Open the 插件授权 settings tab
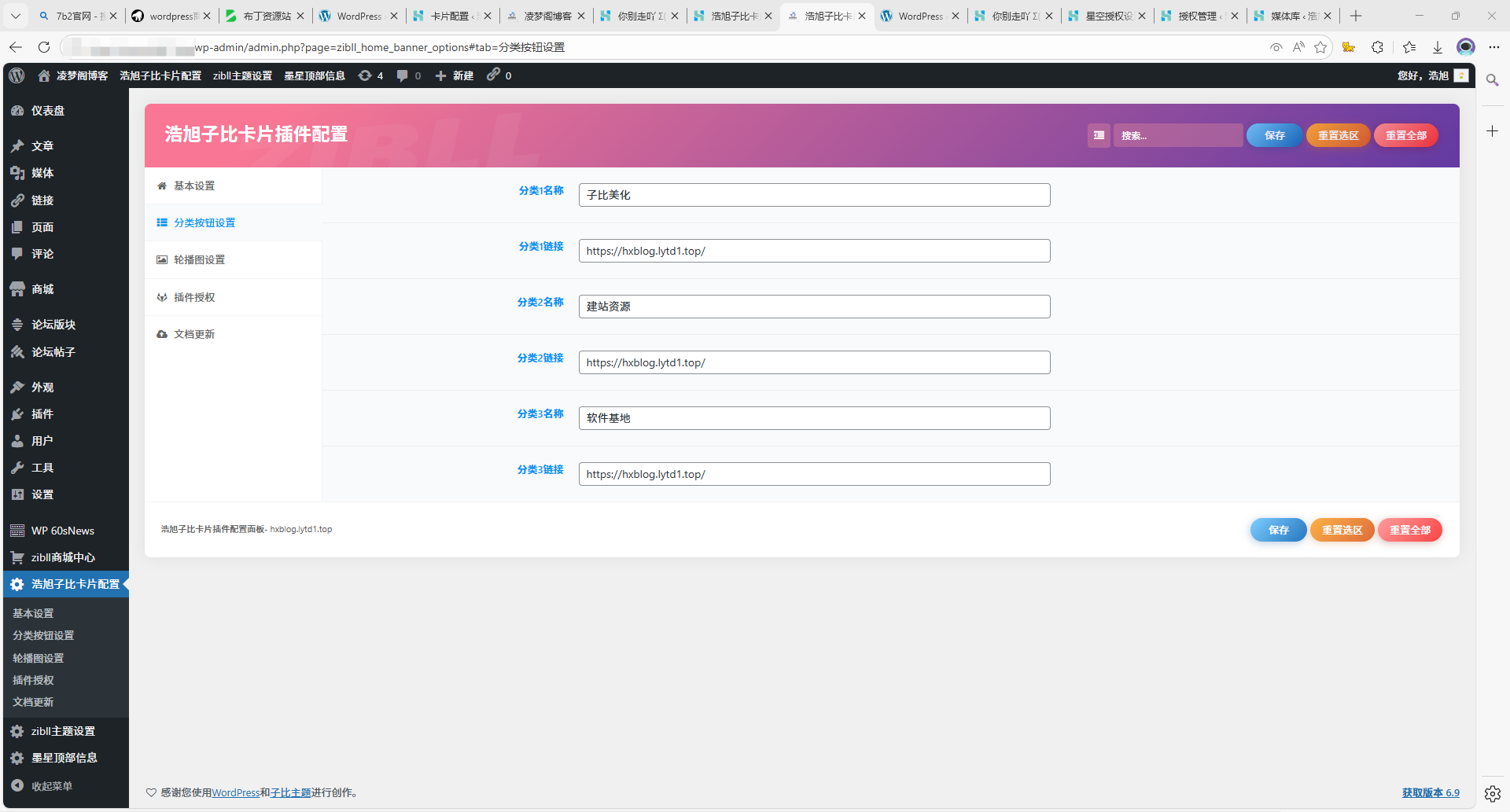Screen dimensions: 1510x812 coord(194,297)
